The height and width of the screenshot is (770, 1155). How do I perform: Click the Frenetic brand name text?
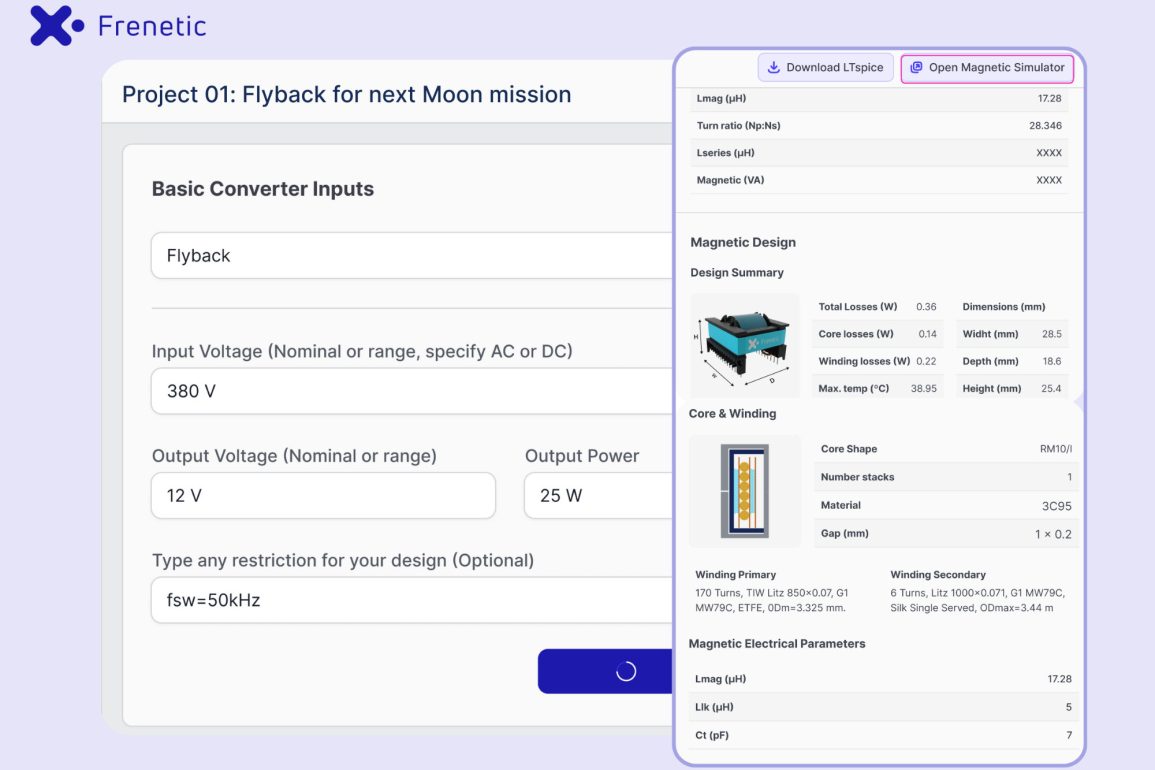[x=152, y=26]
